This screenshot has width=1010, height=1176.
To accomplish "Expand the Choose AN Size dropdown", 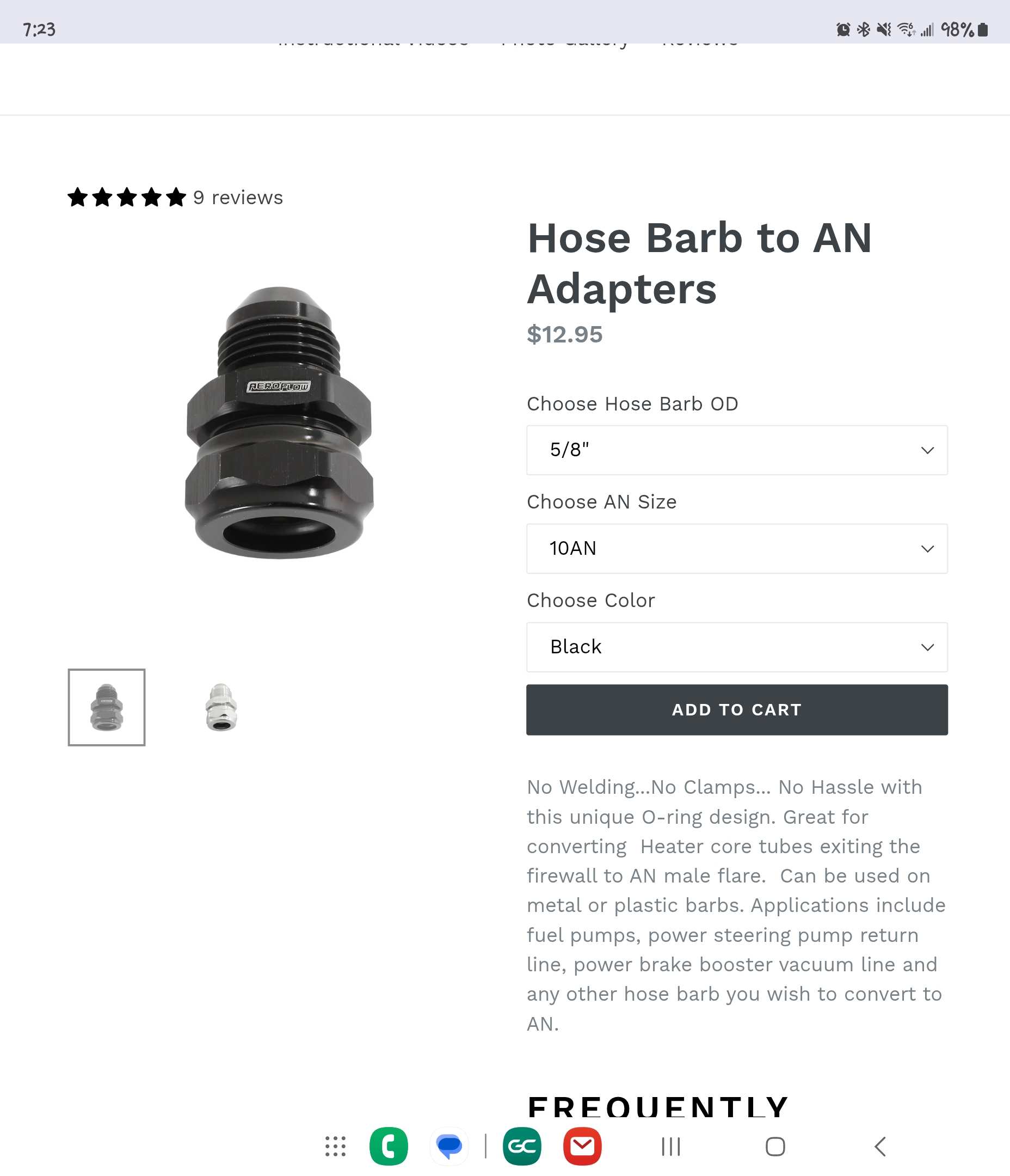I will 736,548.
